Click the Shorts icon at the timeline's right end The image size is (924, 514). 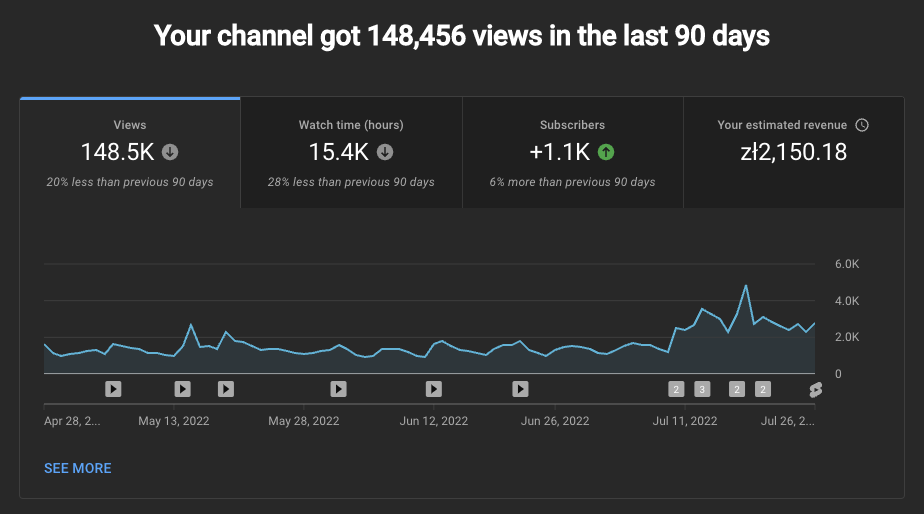click(x=815, y=389)
